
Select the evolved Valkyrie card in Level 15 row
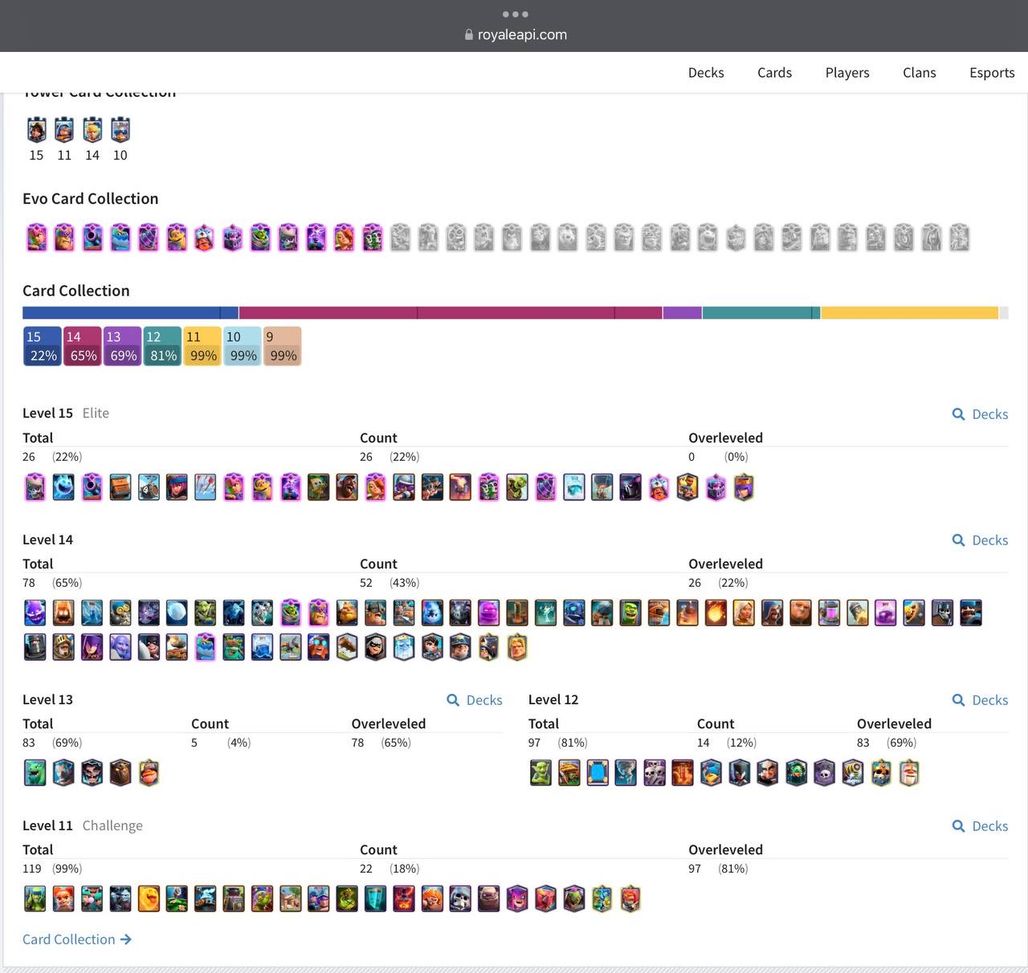coord(375,487)
